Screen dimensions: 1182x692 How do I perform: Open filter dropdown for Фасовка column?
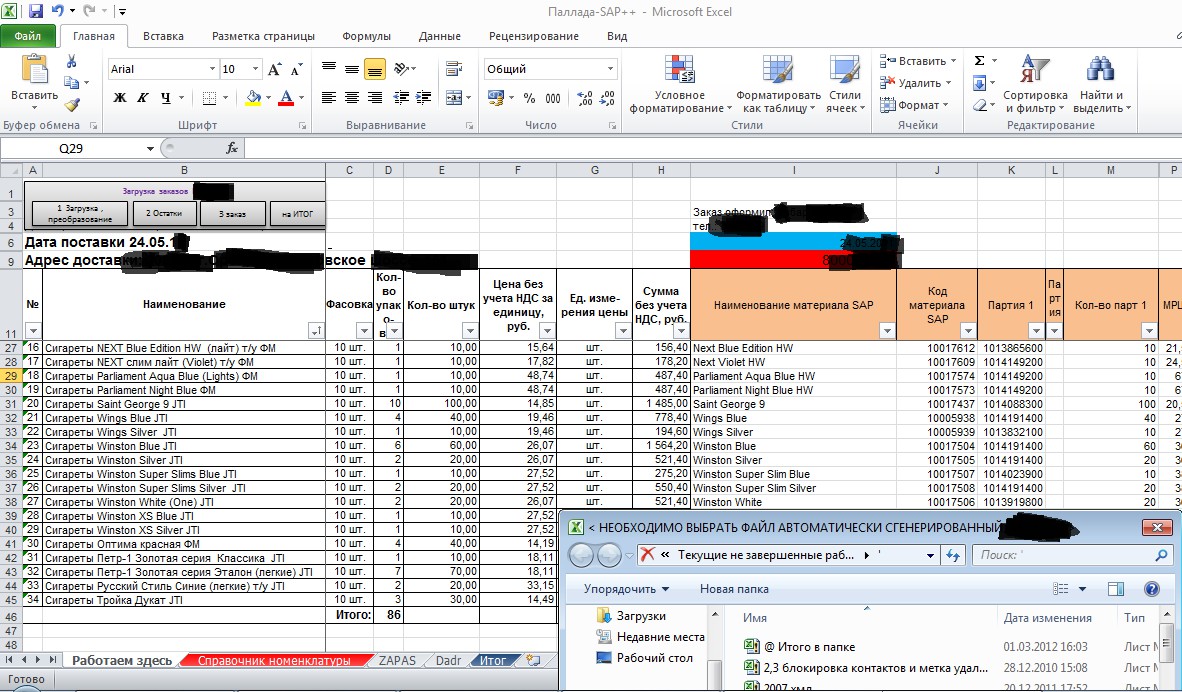(364, 331)
